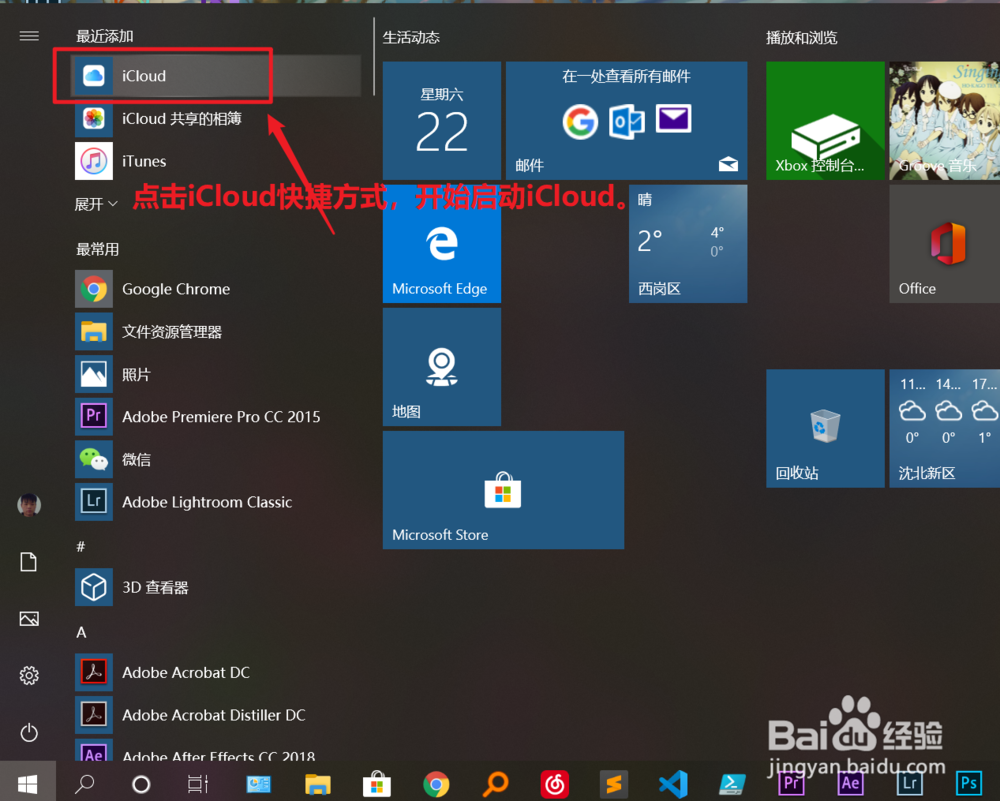Open Google Chrome from most used list
1000x801 pixels.
click(217, 289)
